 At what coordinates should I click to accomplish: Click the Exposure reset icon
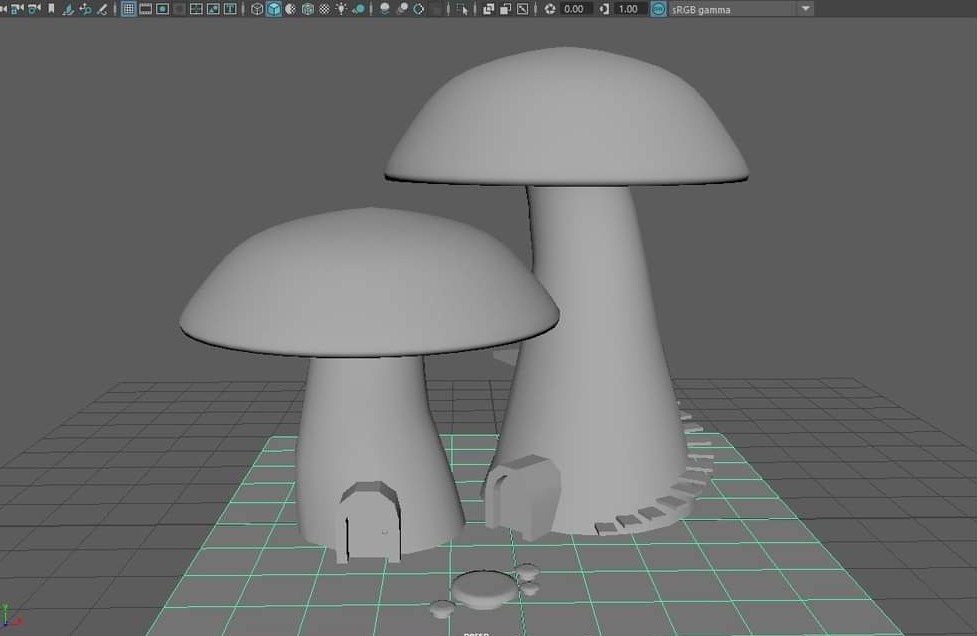coord(550,9)
